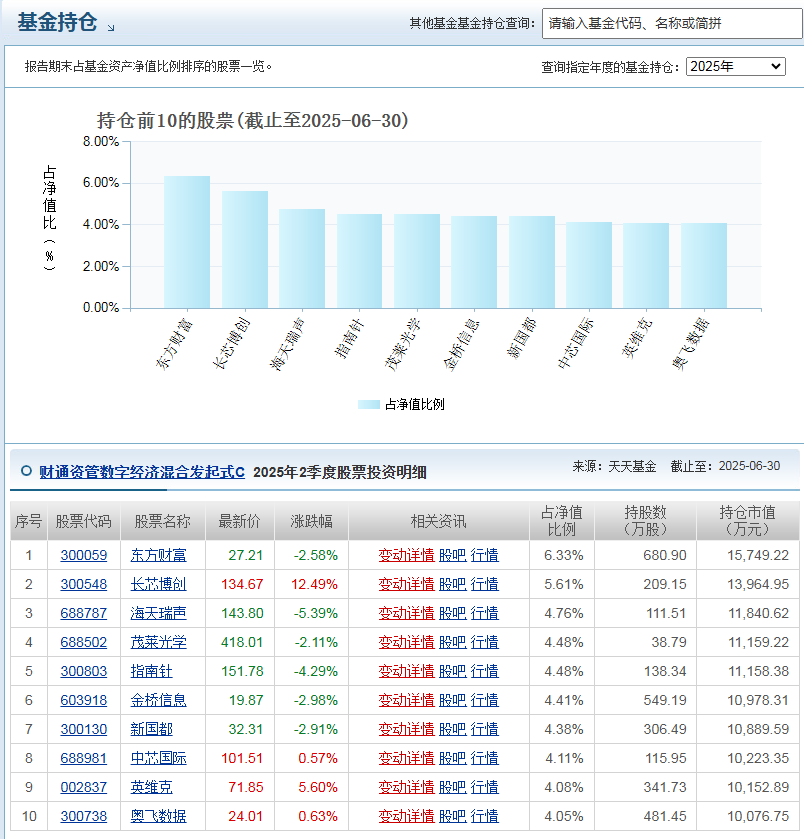Open 中芯国际 stock name link
Viewport: 804px width, 839px height.
(158, 758)
